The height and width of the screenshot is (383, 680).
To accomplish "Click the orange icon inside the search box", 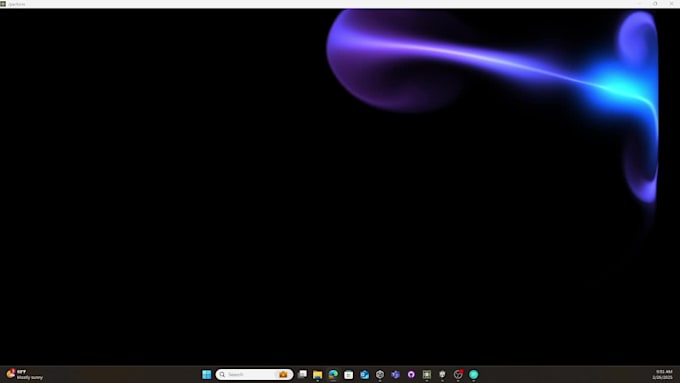I will pos(283,374).
